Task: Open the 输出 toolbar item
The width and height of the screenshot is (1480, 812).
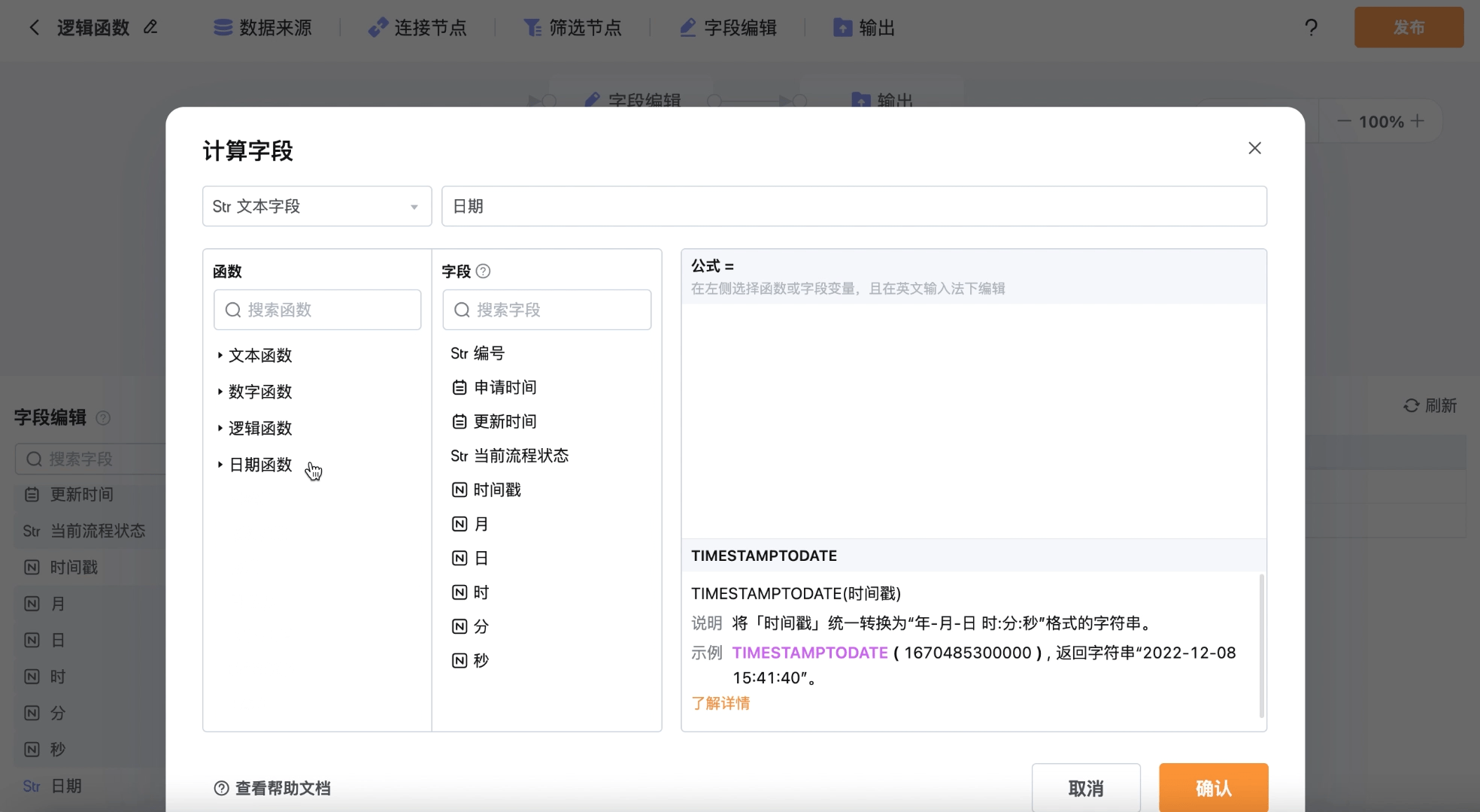Action: 864,28
